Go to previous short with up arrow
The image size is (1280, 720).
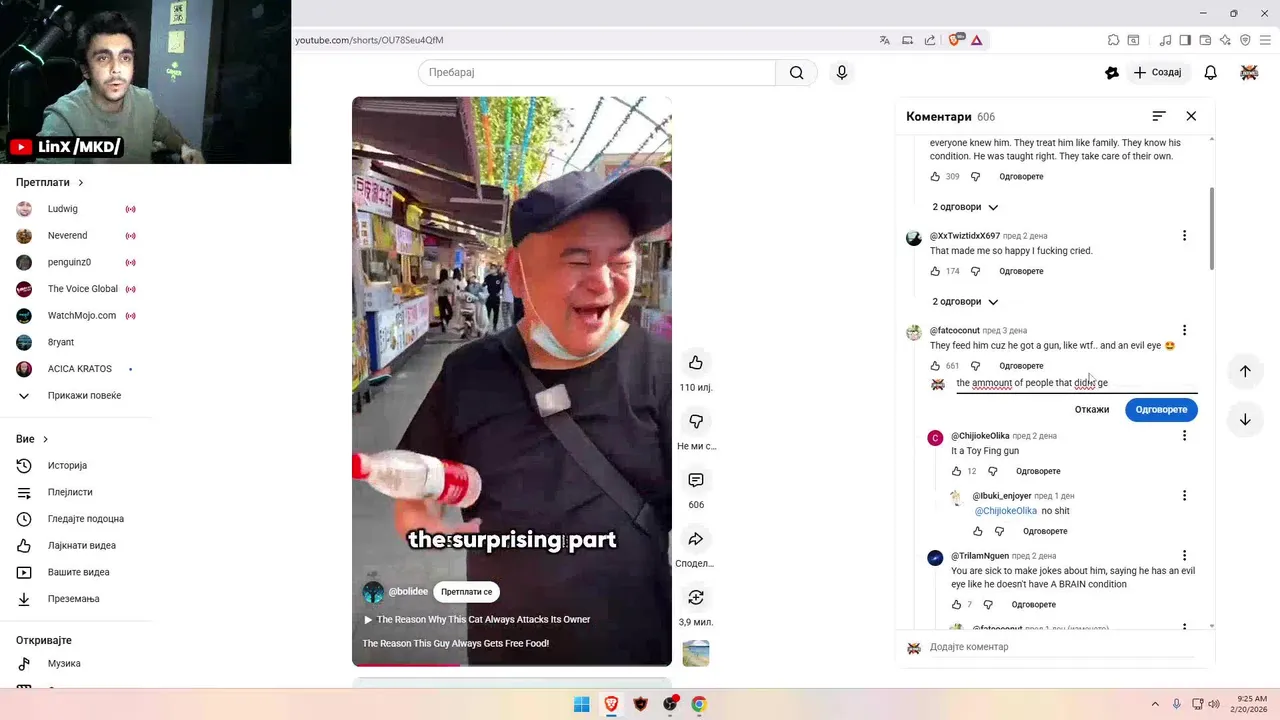pyautogui.click(x=1245, y=371)
